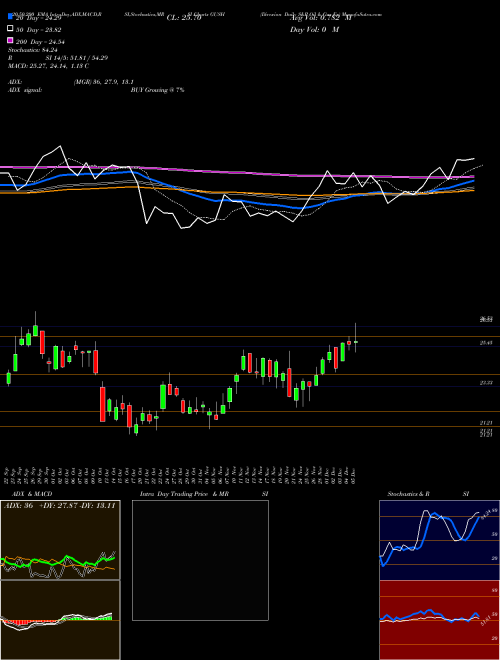
Task: Click the 'Intra Day Trading Price & MR' heading
Action: click(x=184, y=494)
